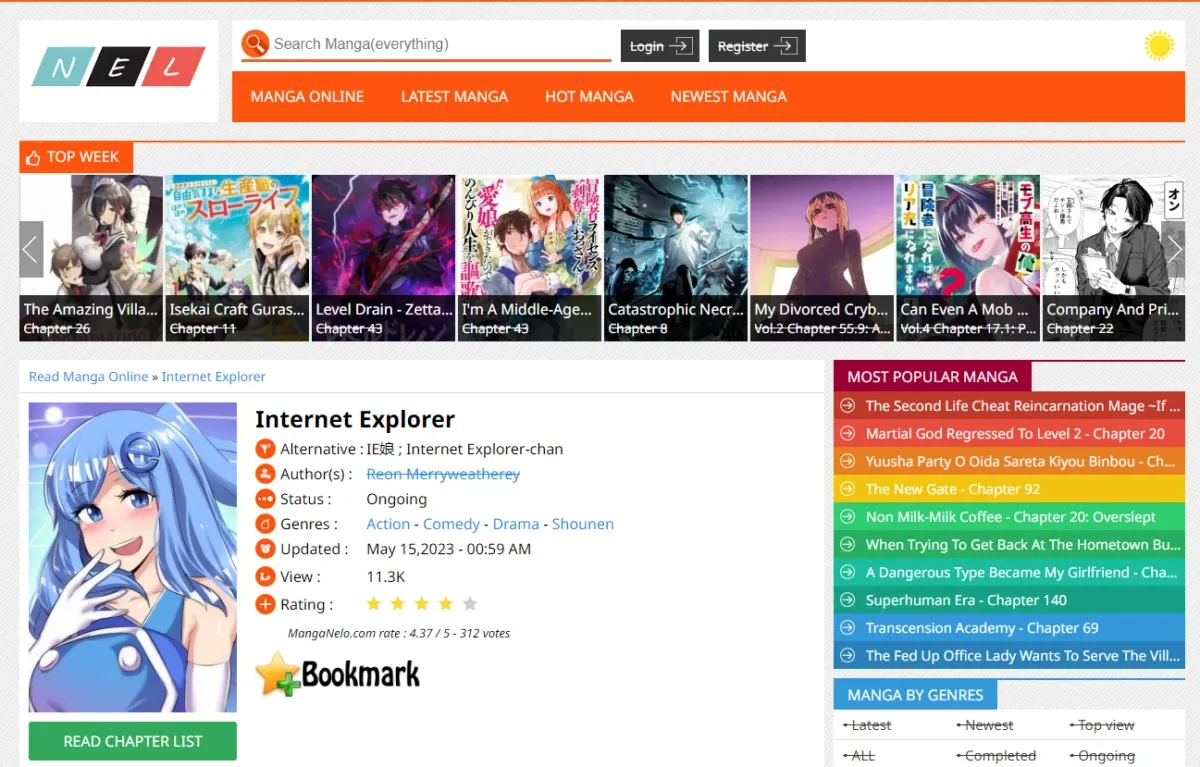Viewport: 1200px width, 767px height.
Task: Open Catastrophic Necr... thumbnail
Action: click(676, 258)
